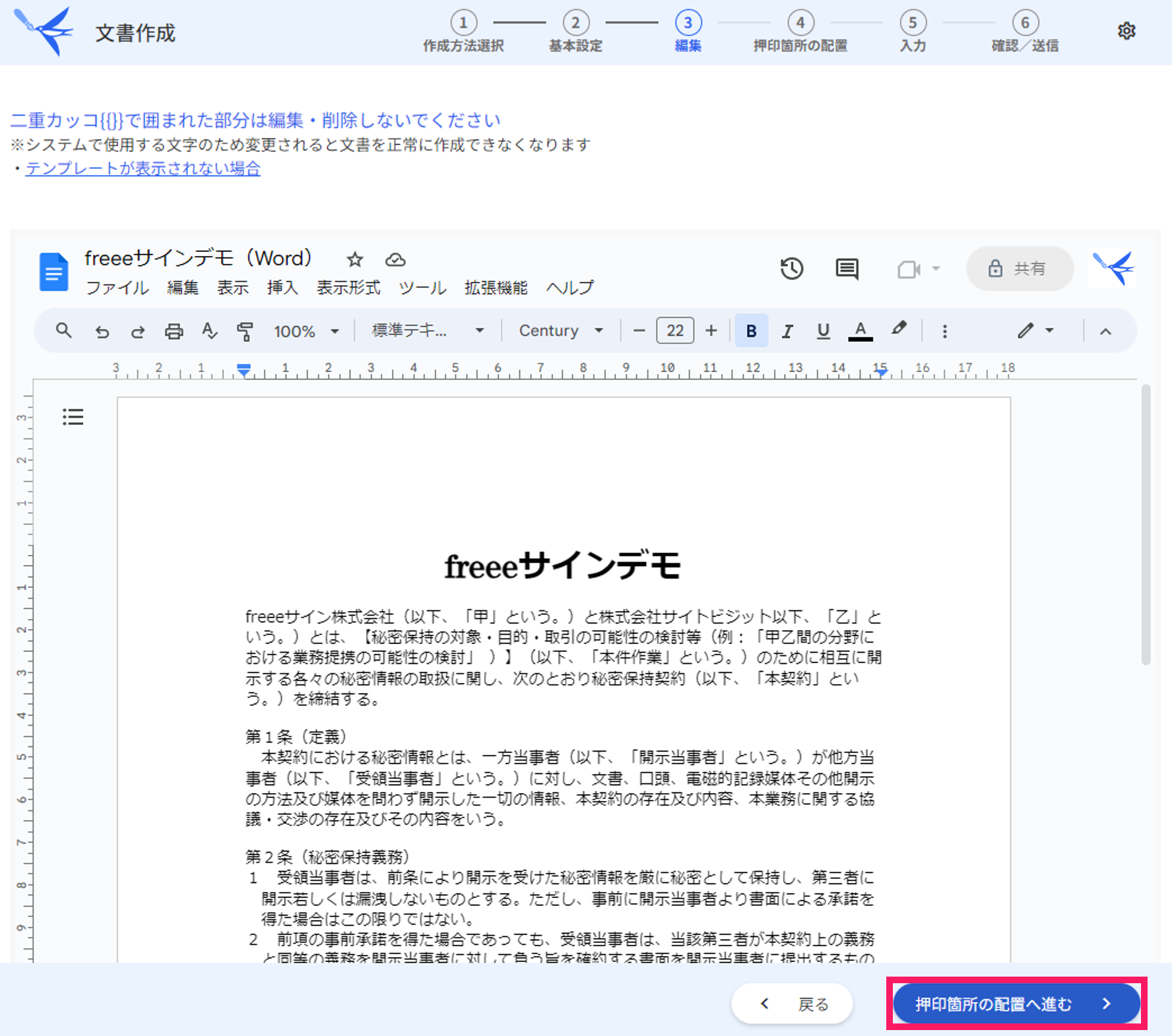The image size is (1172, 1036).
Task: Go to step 1 作成方法選択
Action: point(463,32)
